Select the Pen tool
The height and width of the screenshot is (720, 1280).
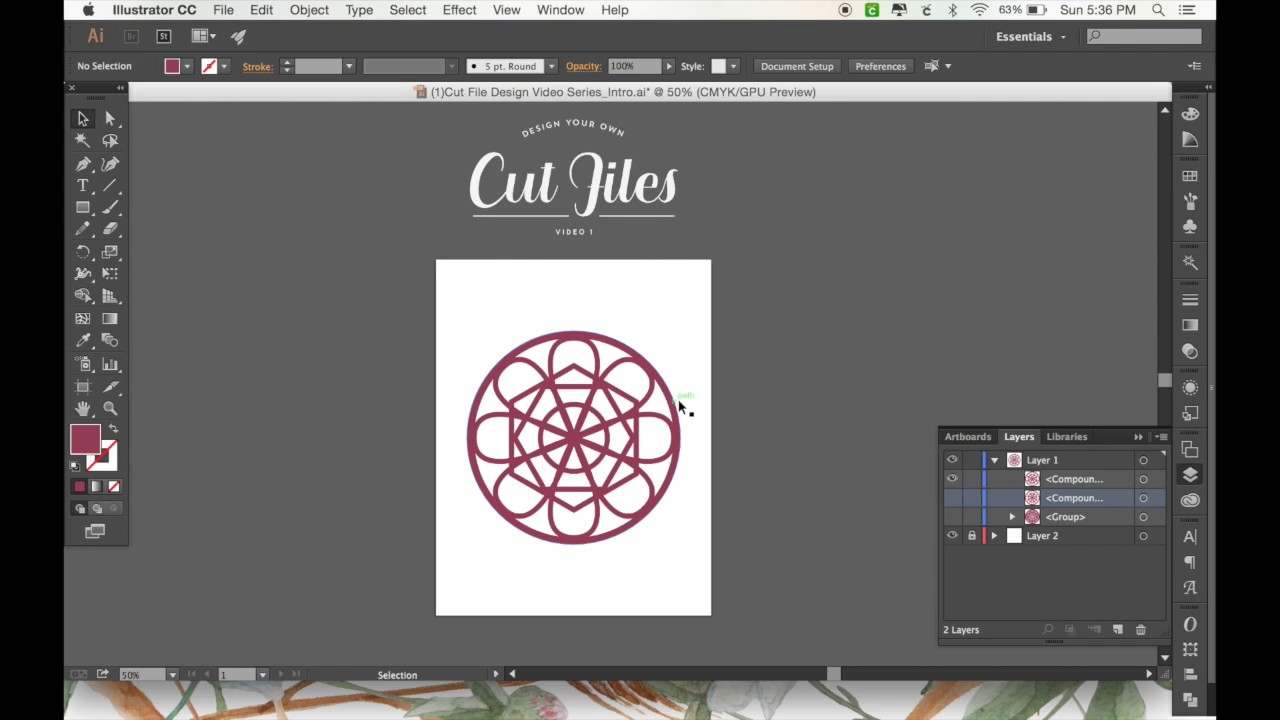[x=83, y=164]
